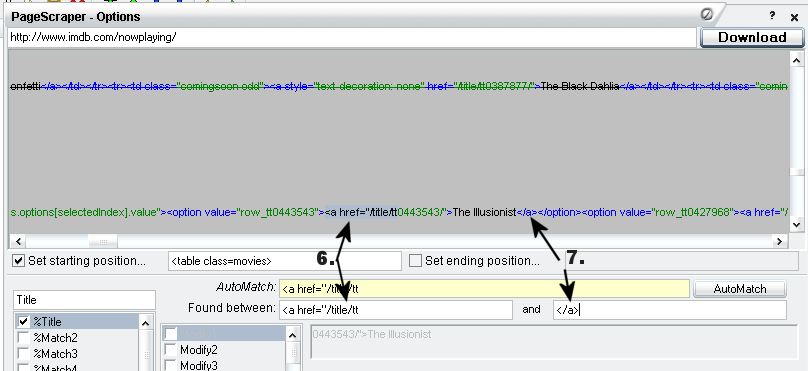Check the %Match2 checkbox
This screenshot has height=371, width=808.
click(x=23, y=338)
